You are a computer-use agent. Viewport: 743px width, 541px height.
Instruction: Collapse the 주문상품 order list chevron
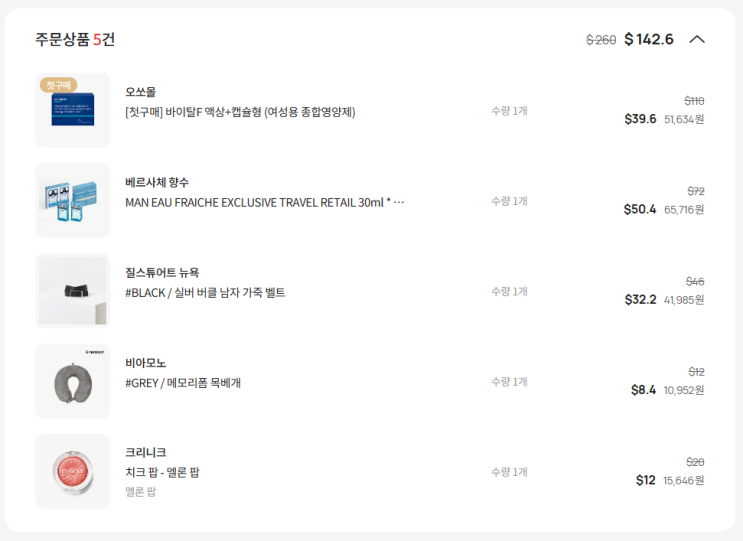point(697,40)
